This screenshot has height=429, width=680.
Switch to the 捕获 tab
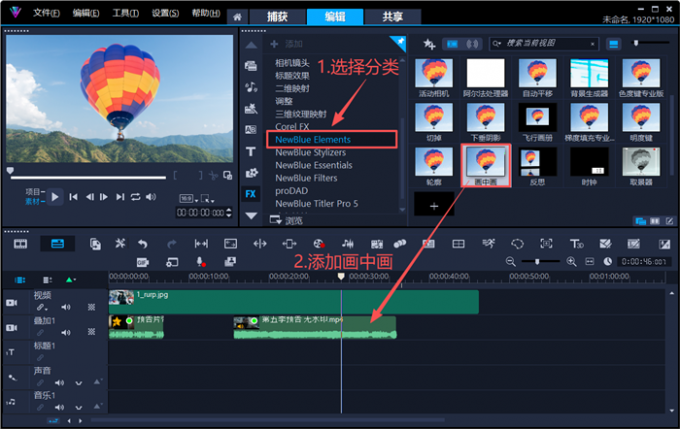[x=278, y=17]
